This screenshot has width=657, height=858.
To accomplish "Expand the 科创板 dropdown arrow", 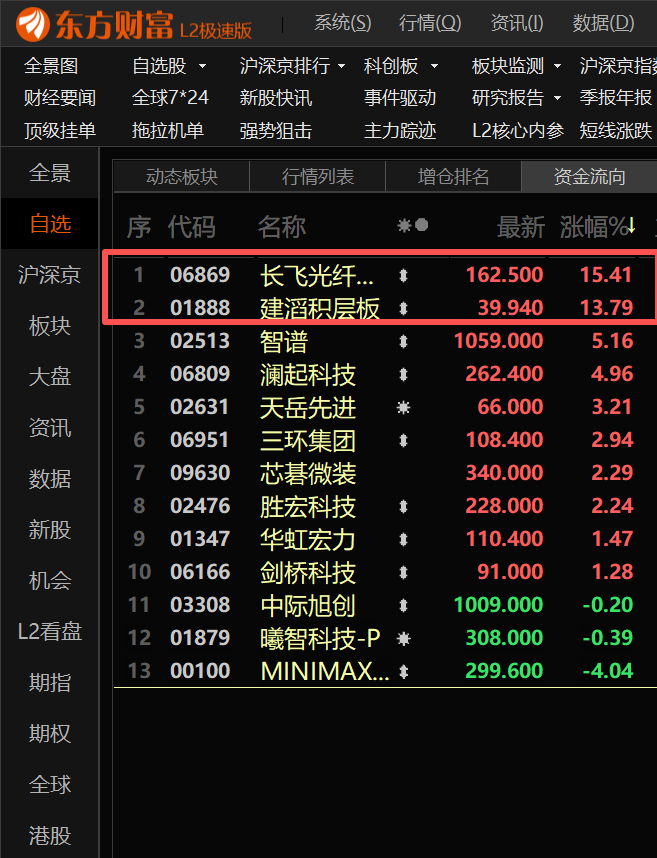I will tap(434, 66).
